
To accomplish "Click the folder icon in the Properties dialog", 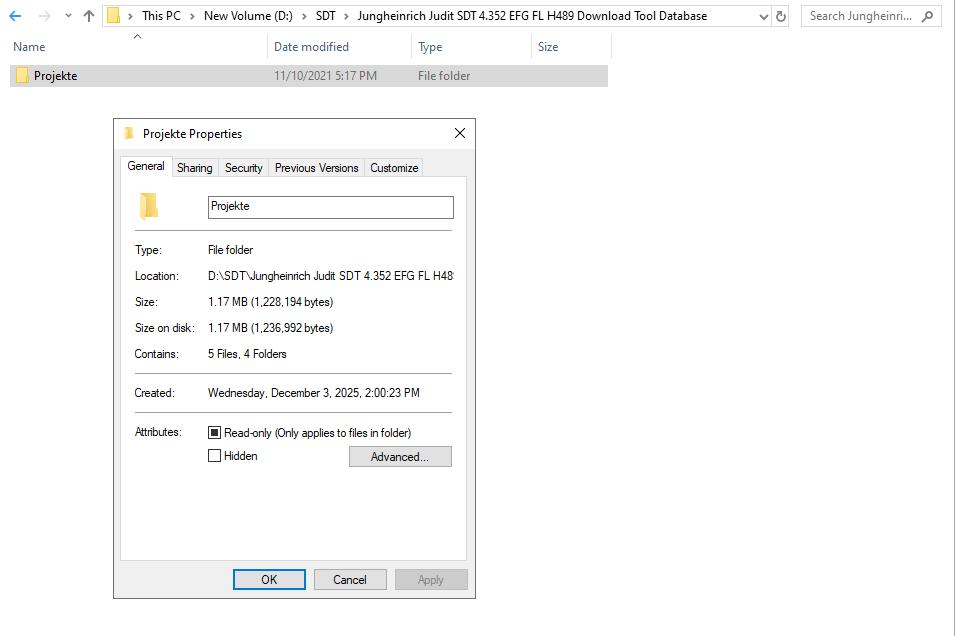I will [x=148, y=206].
